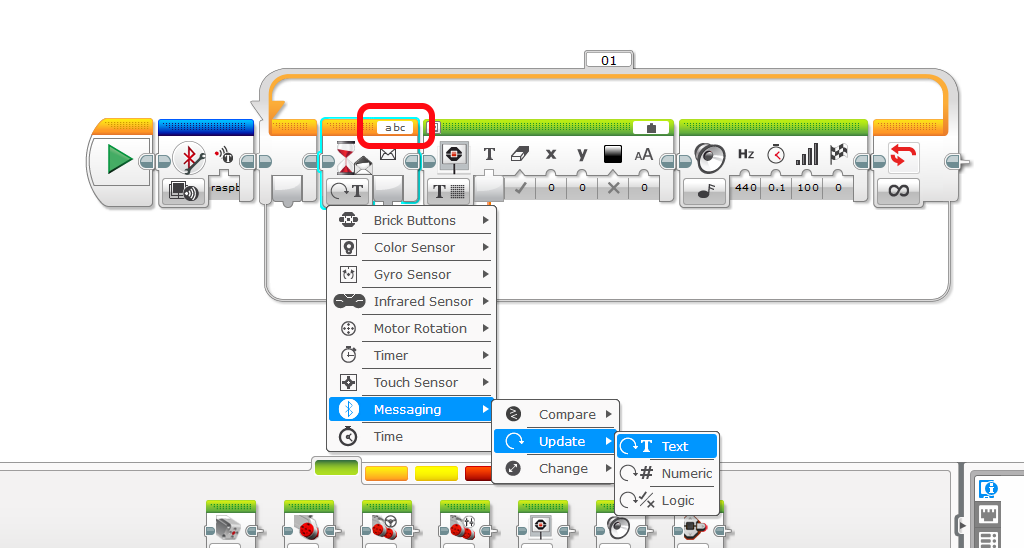Image resolution: width=1024 pixels, height=548 pixels.
Task: Expand Touch Sensor submenu
Action: pyautogui.click(x=411, y=382)
